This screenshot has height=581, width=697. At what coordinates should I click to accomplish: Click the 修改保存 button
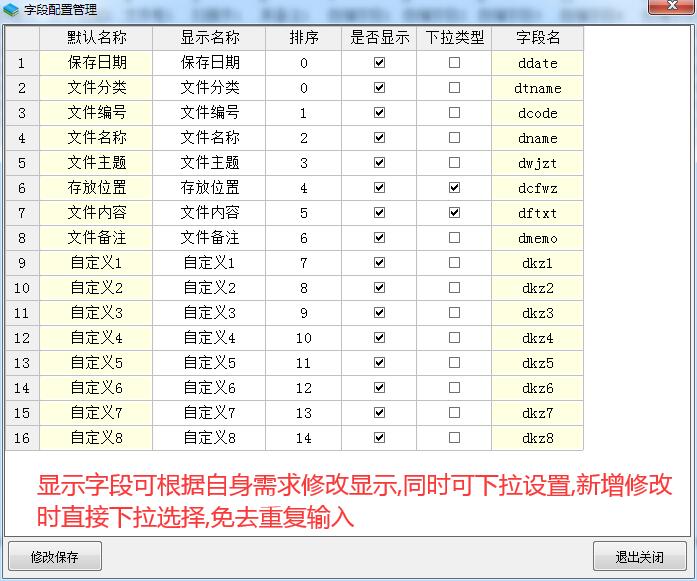point(54,557)
